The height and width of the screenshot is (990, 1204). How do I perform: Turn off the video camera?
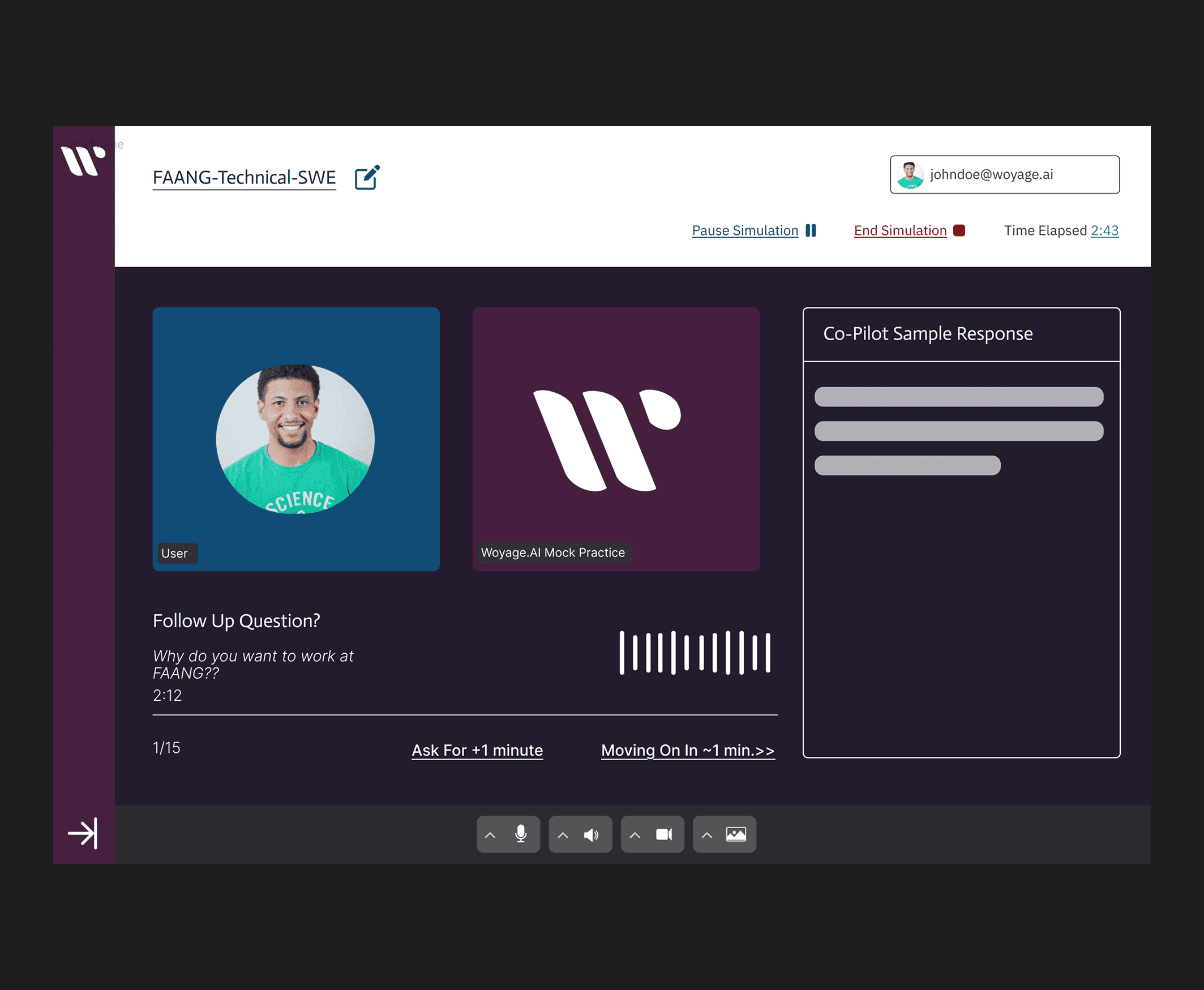664,834
